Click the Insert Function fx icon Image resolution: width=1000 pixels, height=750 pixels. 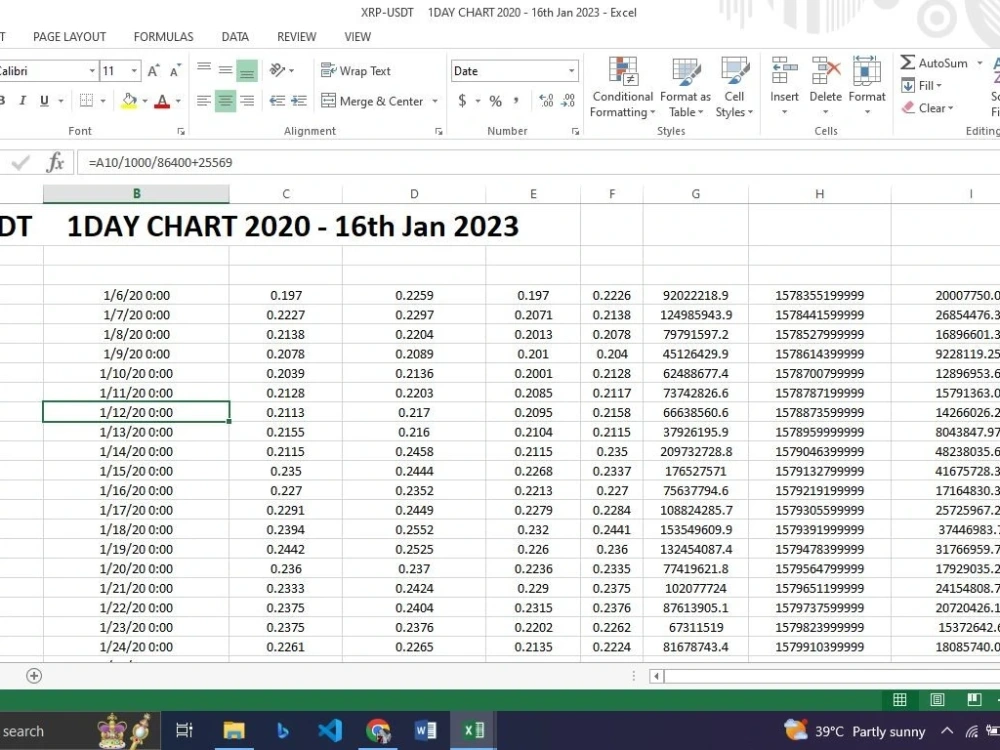pyautogui.click(x=55, y=162)
